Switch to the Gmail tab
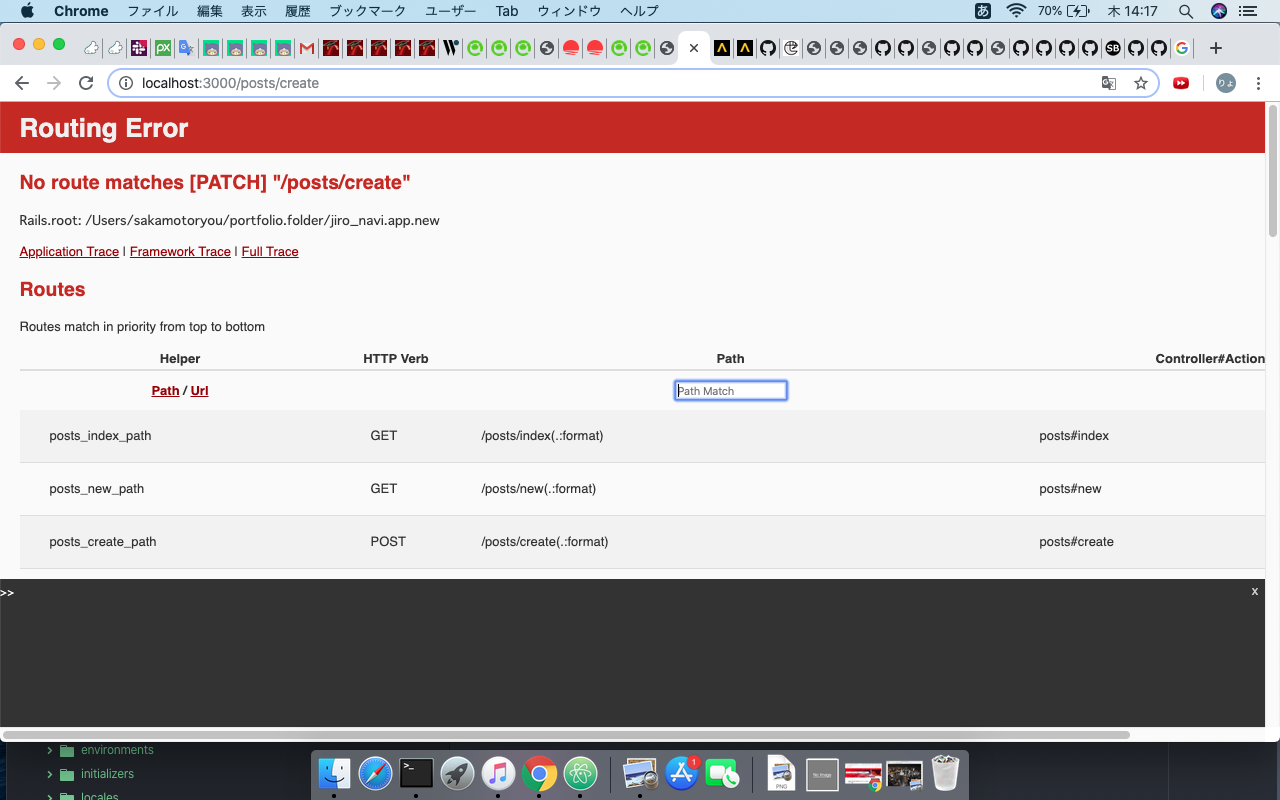1280x800 pixels. pyautogui.click(x=305, y=47)
